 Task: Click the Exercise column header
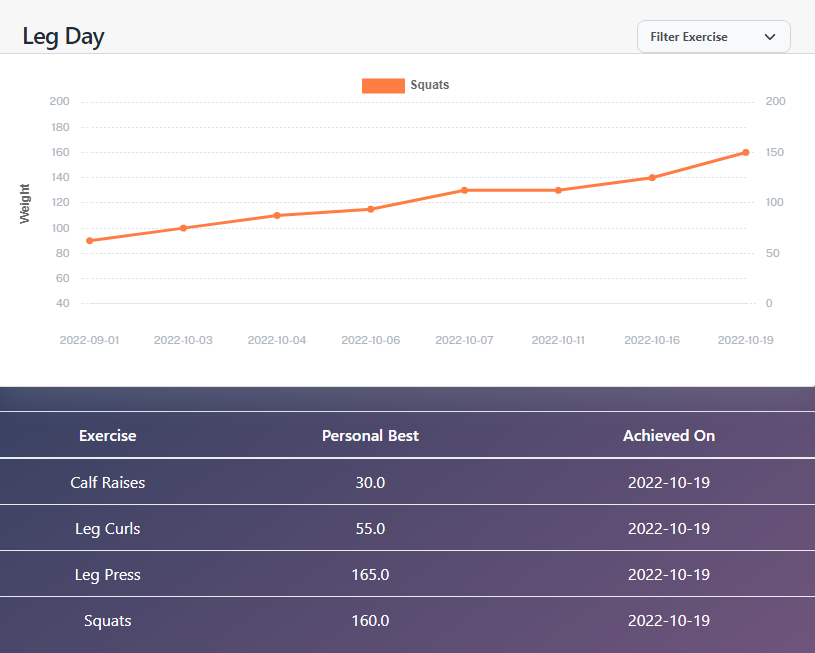108,436
